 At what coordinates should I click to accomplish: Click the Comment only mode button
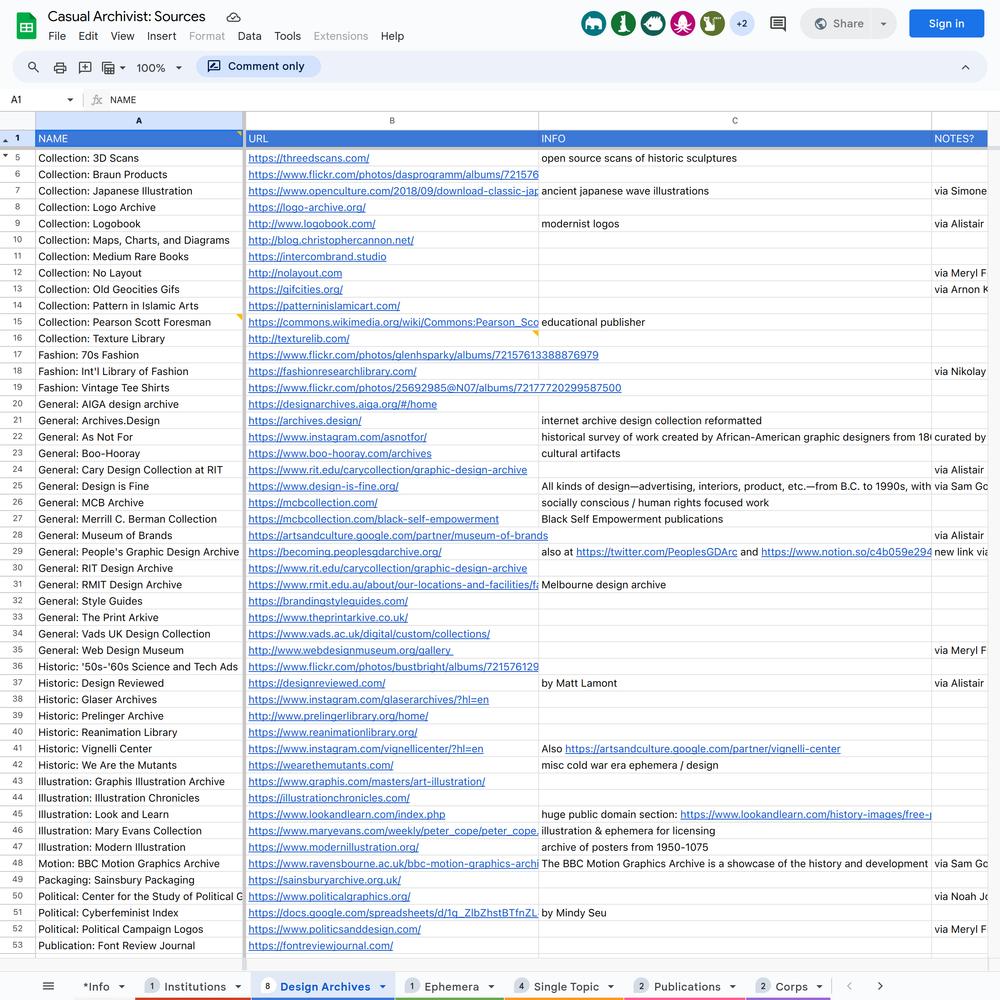click(256, 66)
